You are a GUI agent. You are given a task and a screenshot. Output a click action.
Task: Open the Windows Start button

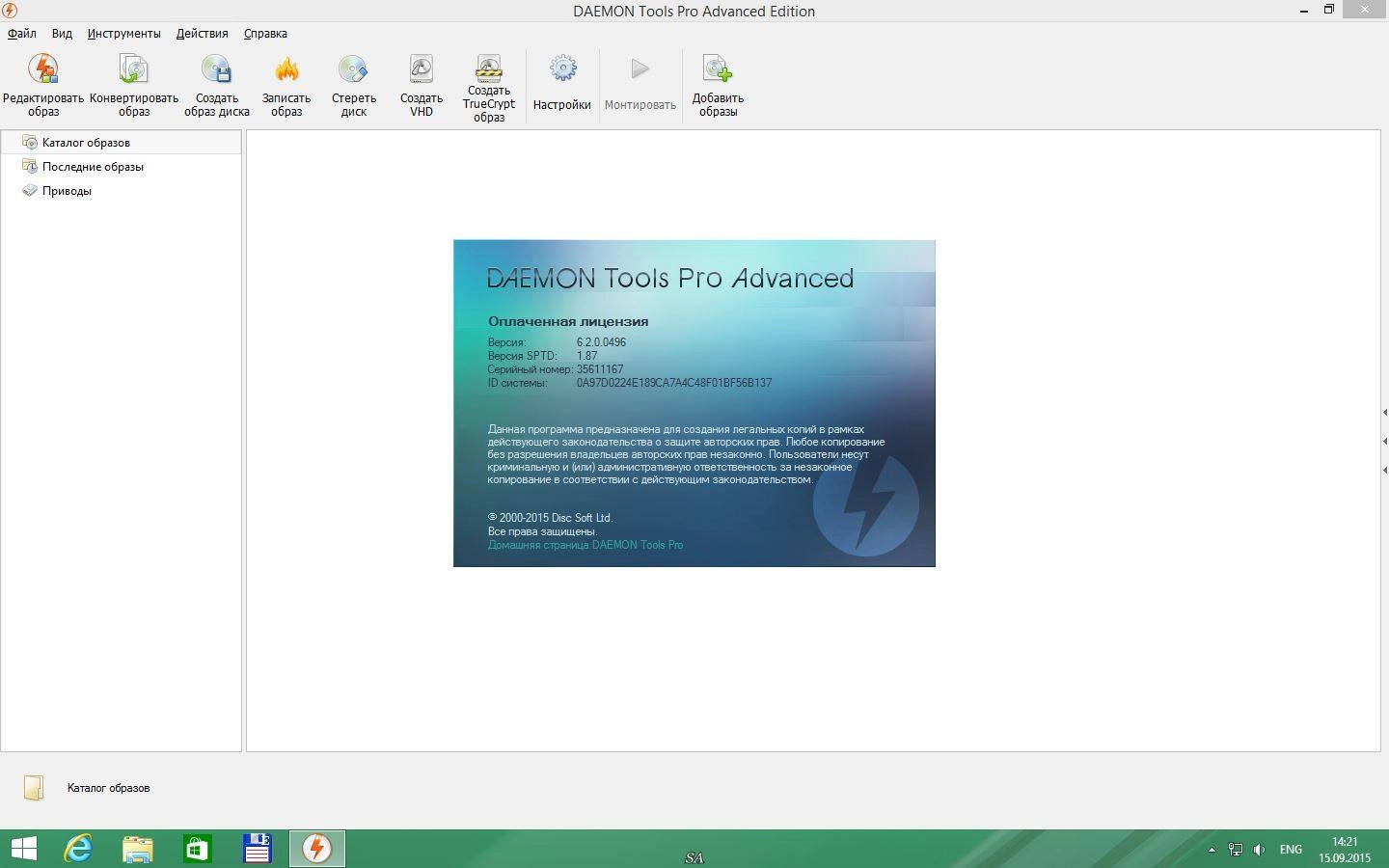point(23,849)
